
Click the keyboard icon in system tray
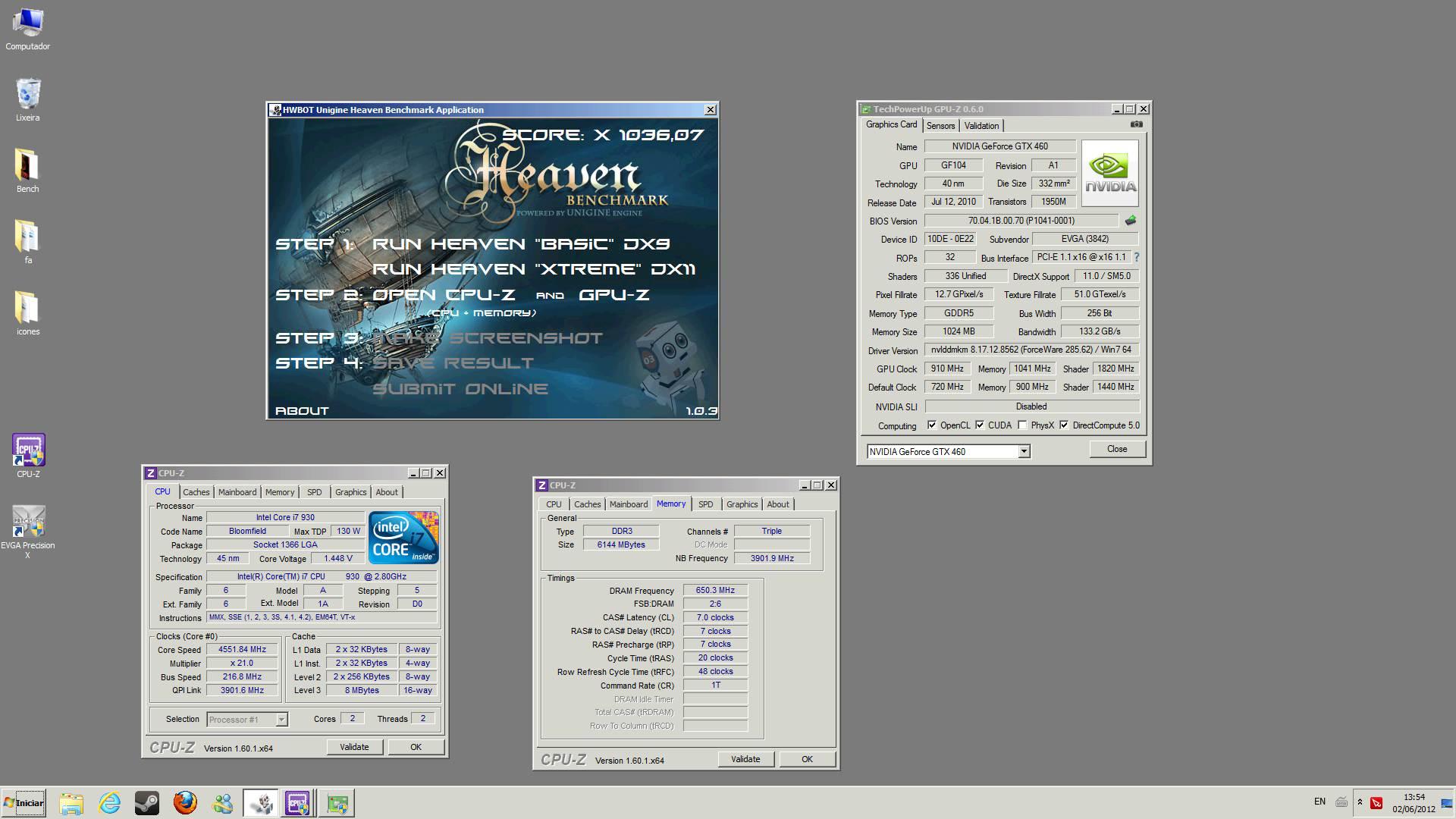point(1341,802)
